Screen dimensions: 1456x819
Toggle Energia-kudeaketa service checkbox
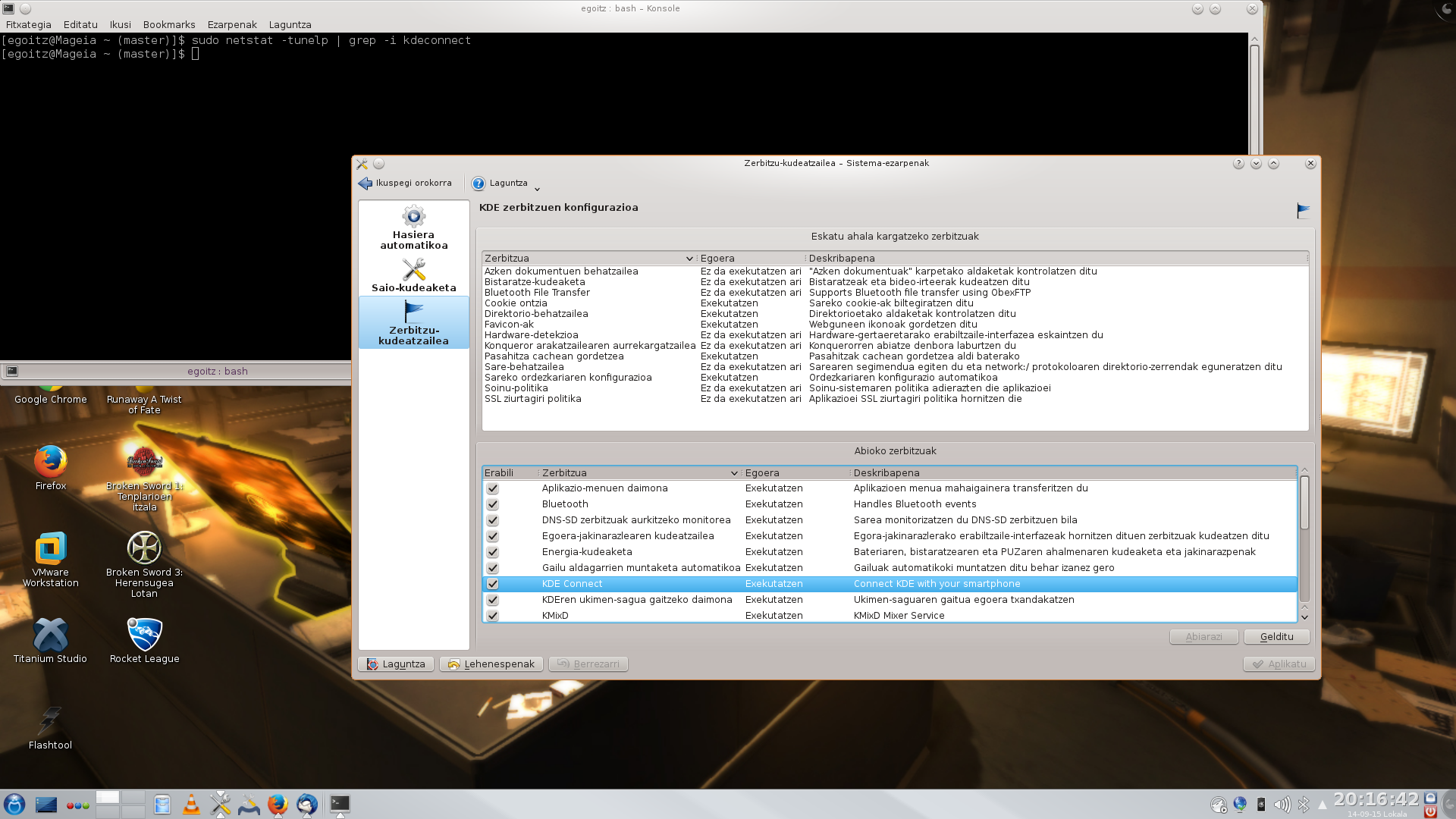tap(493, 552)
